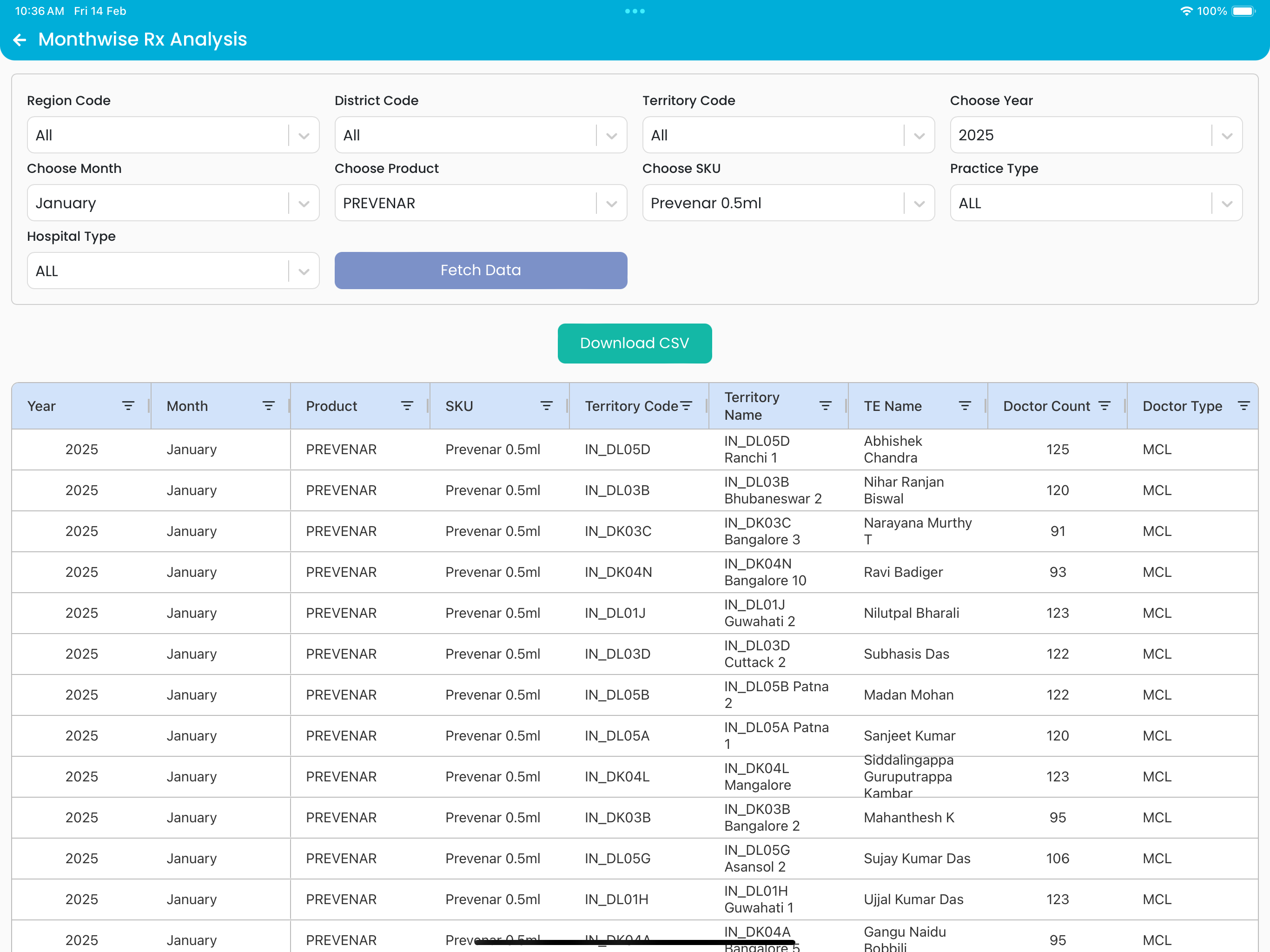Click territory name IN_DK04N Bangalore 10

pyautogui.click(x=765, y=572)
